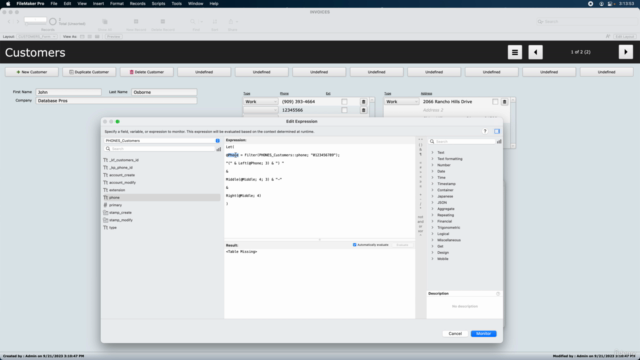Open the Tools menu

176,4
